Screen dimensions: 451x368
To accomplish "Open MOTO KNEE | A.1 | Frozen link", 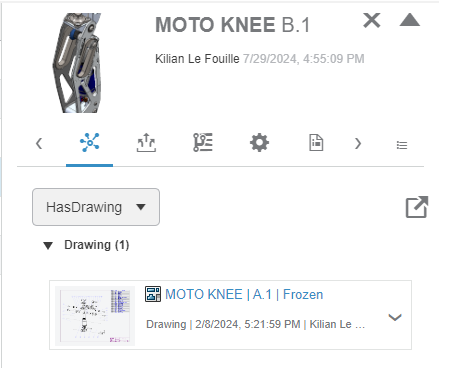I will pyautogui.click(x=244, y=294).
